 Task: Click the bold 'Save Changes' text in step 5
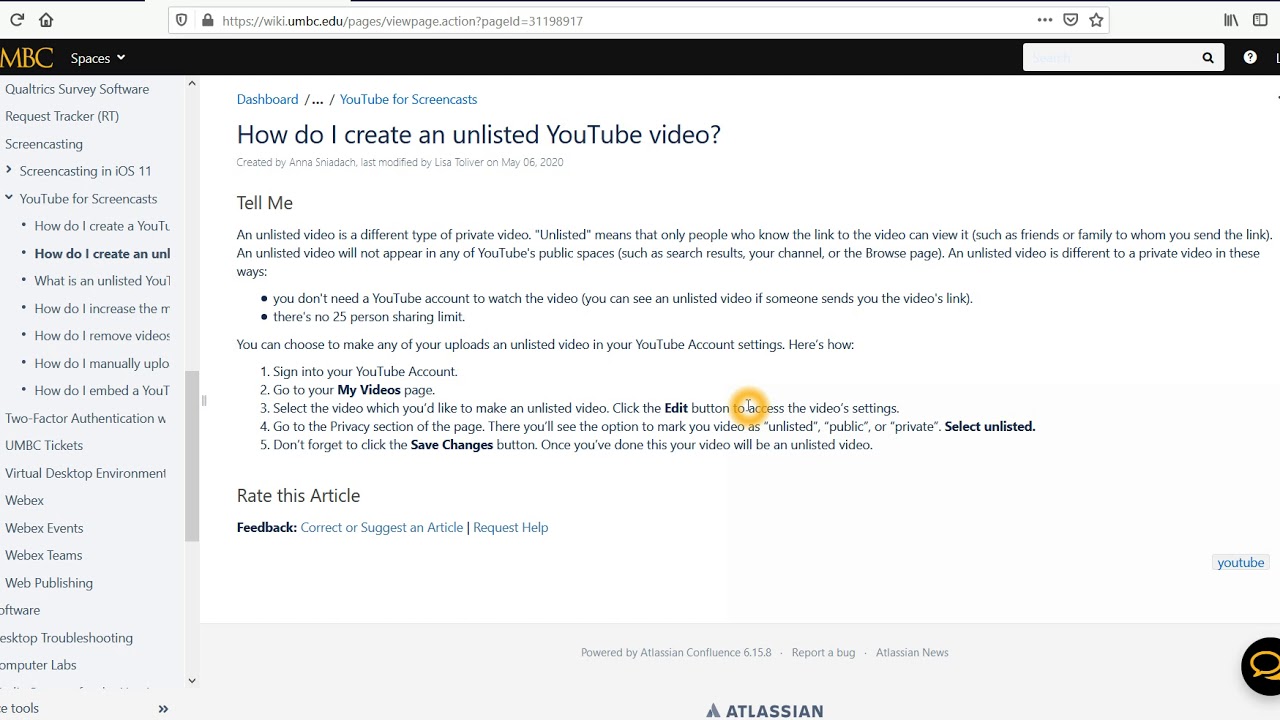[452, 445]
